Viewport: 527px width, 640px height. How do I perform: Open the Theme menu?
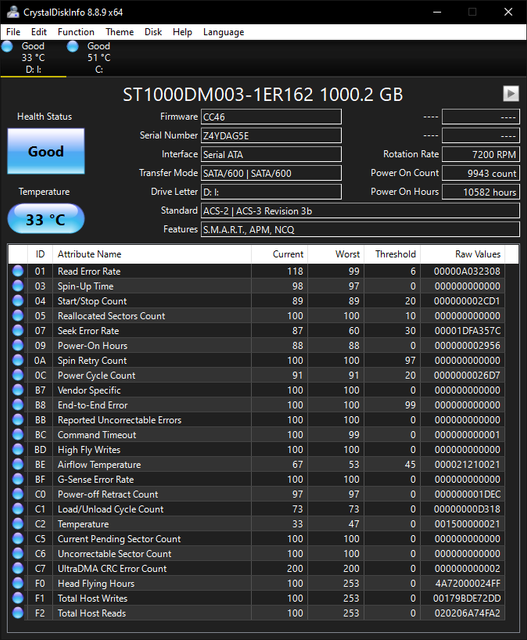tap(120, 32)
